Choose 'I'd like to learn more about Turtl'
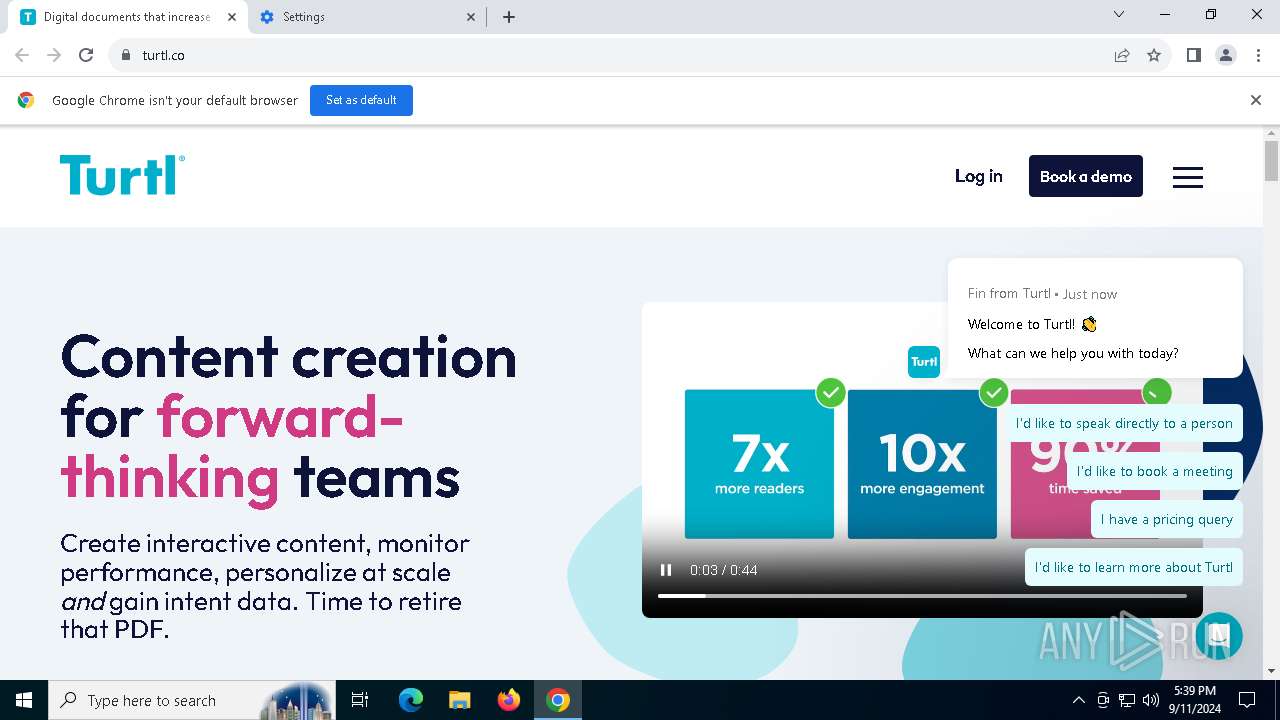 pyautogui.click(x=1134, y=567)
